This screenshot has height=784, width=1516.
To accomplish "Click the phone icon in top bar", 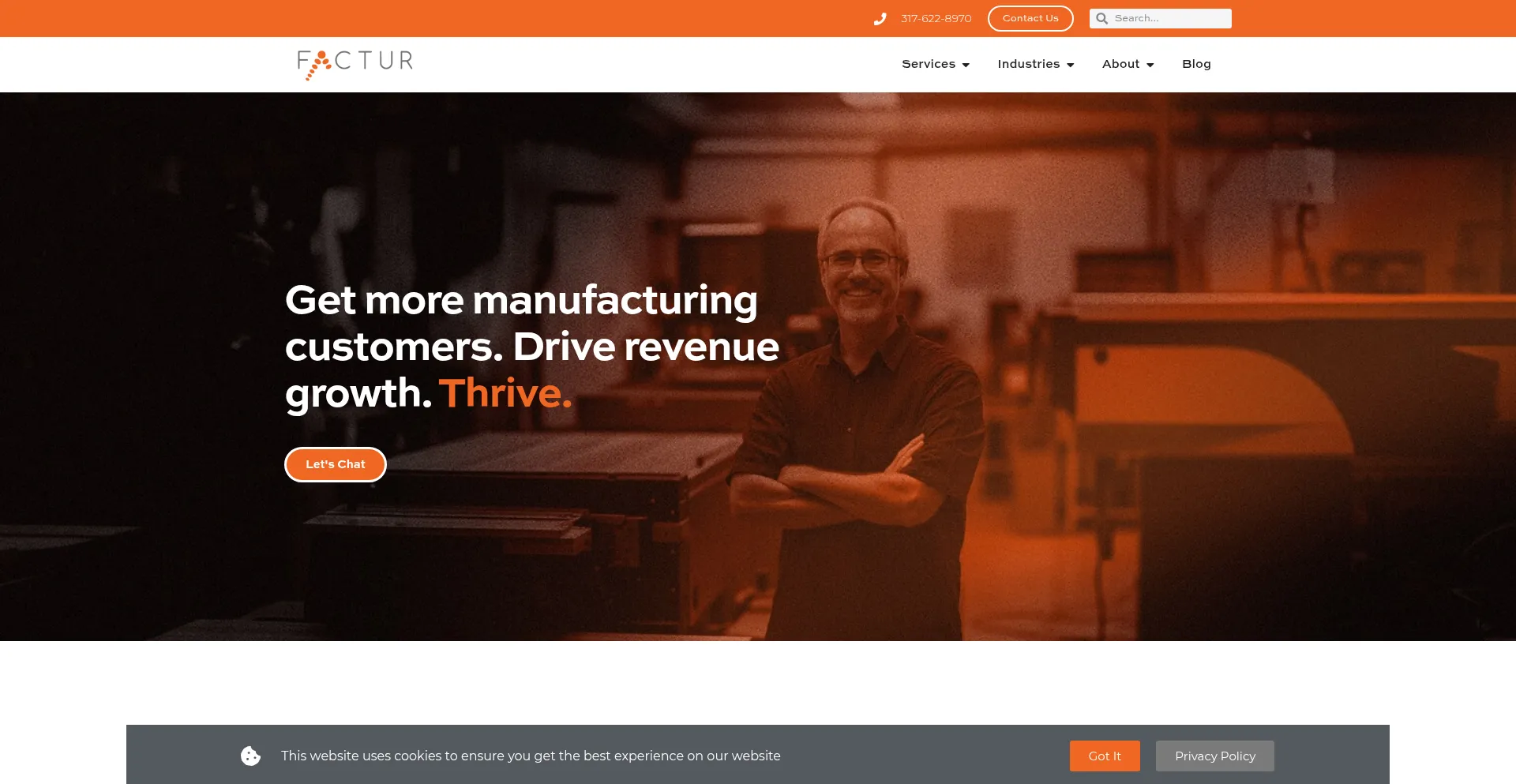I will 880,19.
